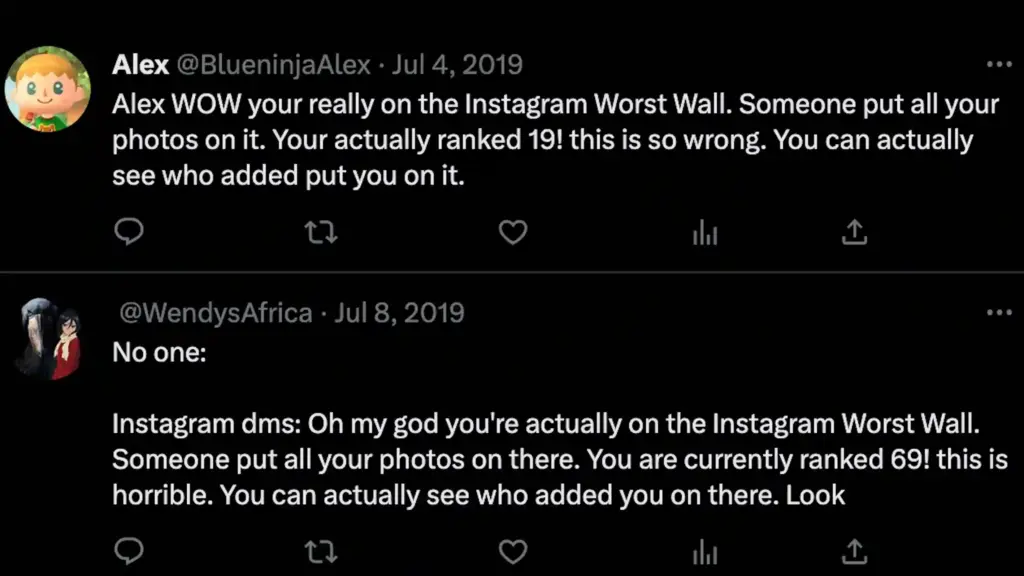
Task: Share Alex's tweet
Action: (854, 232)
